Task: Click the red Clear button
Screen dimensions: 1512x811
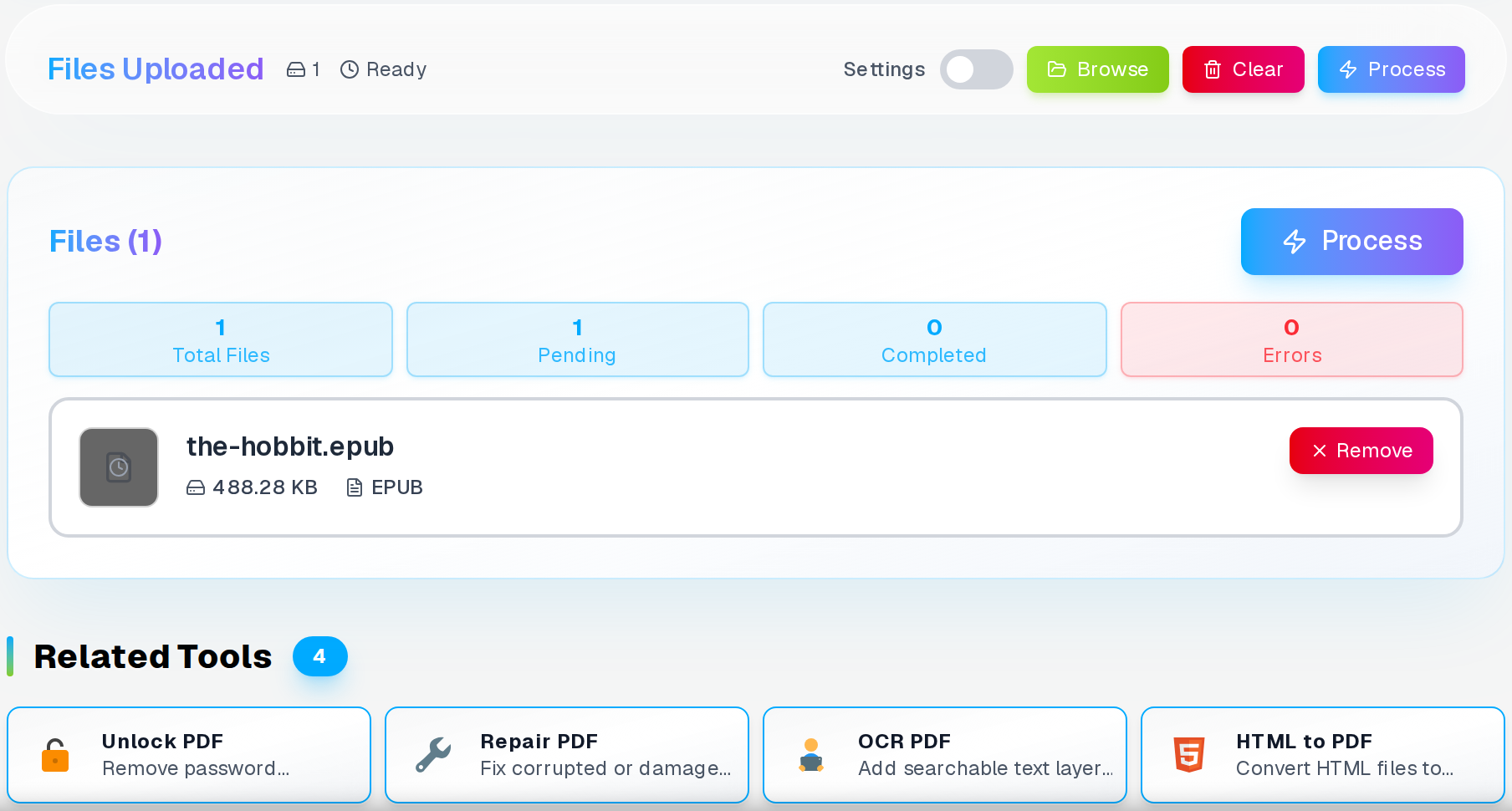Action: pyautogui.click(x=1243, y=69)
